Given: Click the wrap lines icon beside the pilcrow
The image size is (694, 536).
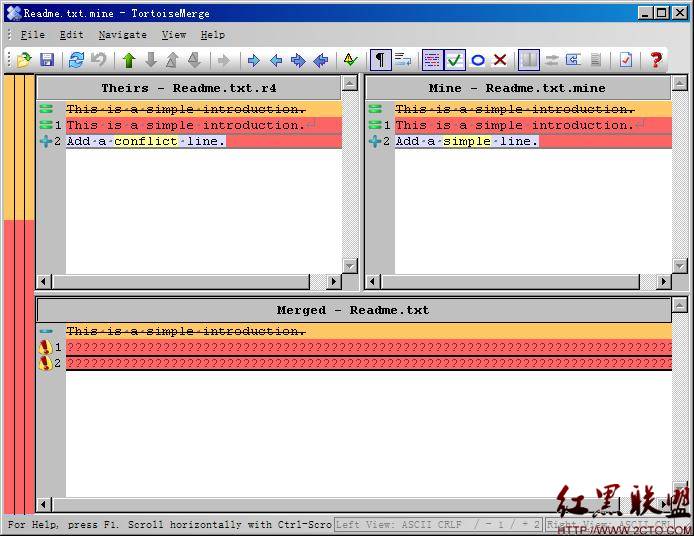Looking at the screenshot, I should 402,60.
